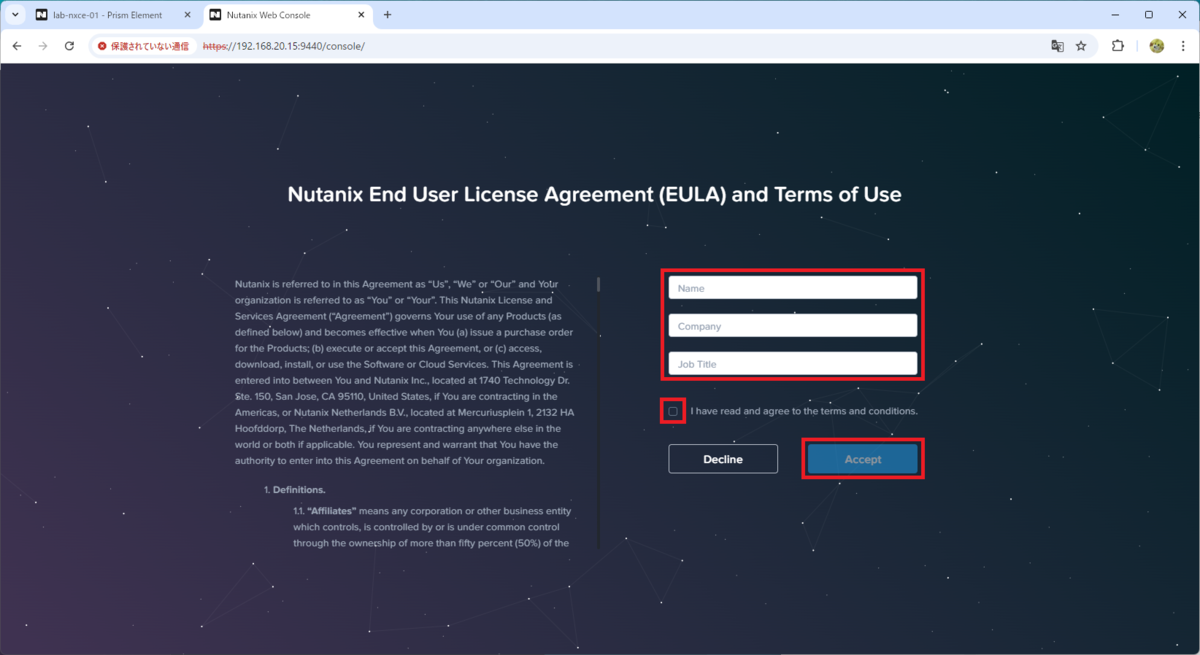The image size is (1200, 655).
Task: Open the Chrome three-dot menu
Action: (x=1183, y=46)
